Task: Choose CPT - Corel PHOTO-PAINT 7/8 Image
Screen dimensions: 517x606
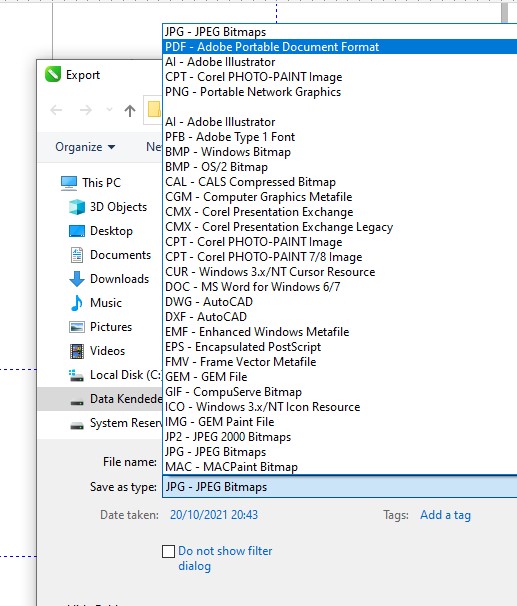Action: pyautogui.click(x=340, y=257)
